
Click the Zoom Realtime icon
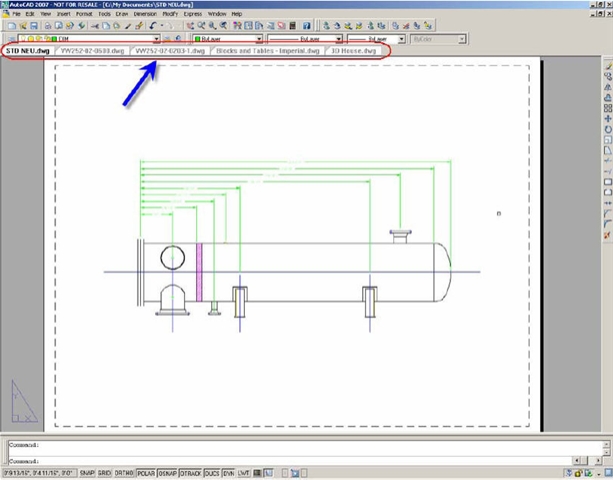(201, 26)
